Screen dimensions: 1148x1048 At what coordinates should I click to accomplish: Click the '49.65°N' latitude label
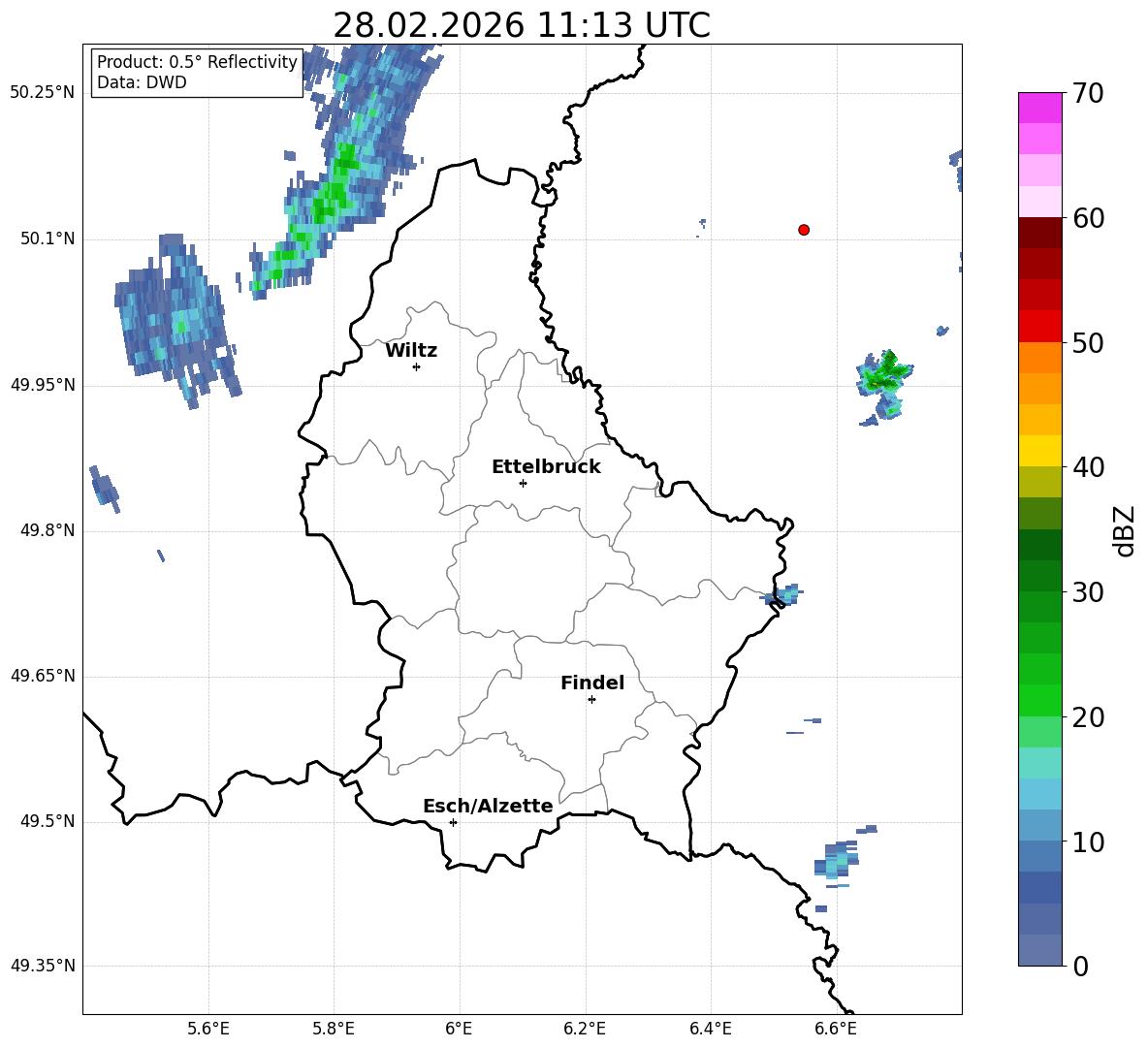click(x=43, y=676)
